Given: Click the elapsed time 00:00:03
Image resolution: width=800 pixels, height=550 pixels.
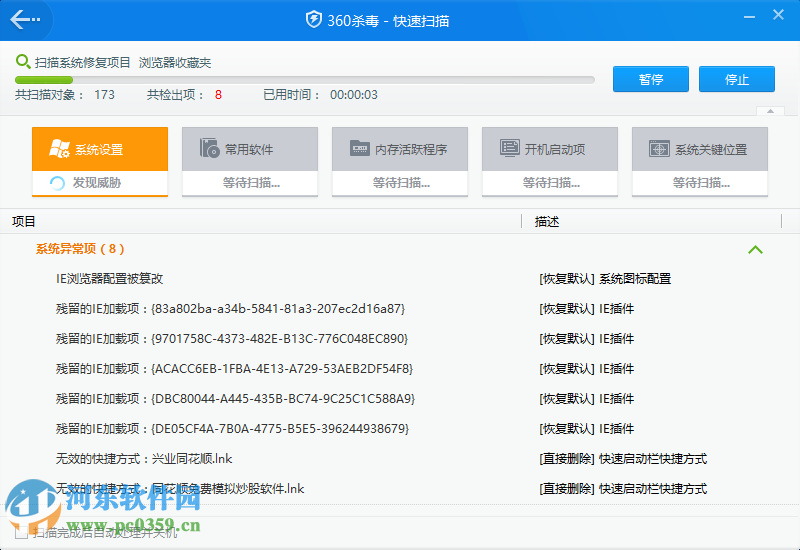Looking at the screenshot, I should (x=354, y=95).
